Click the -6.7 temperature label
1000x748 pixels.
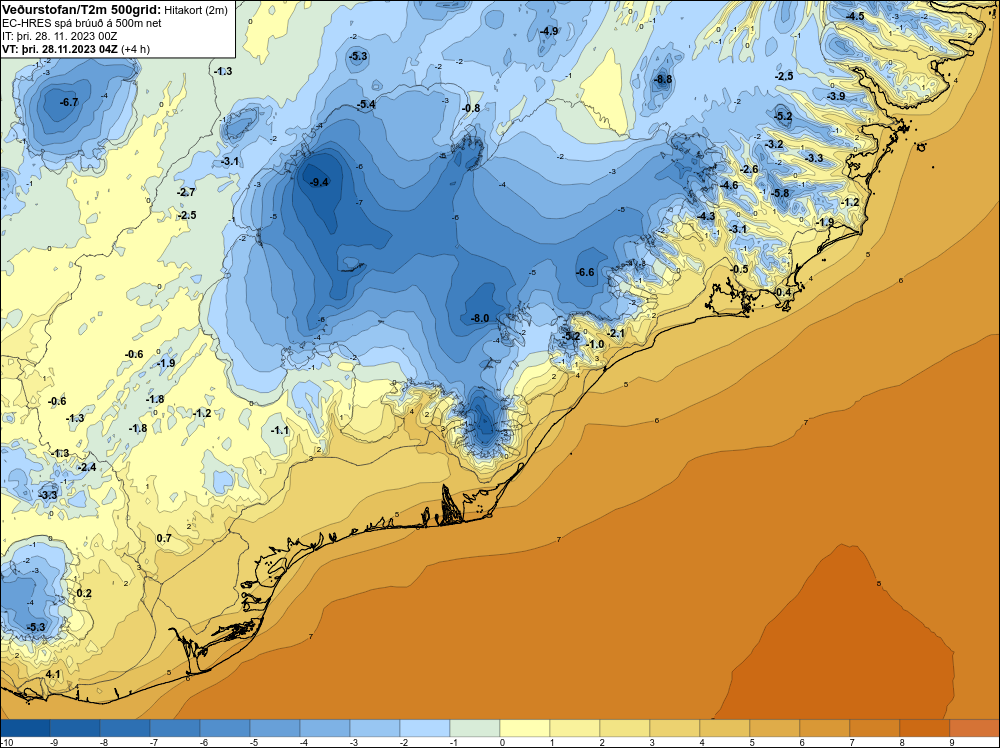[x=69, y=102]
